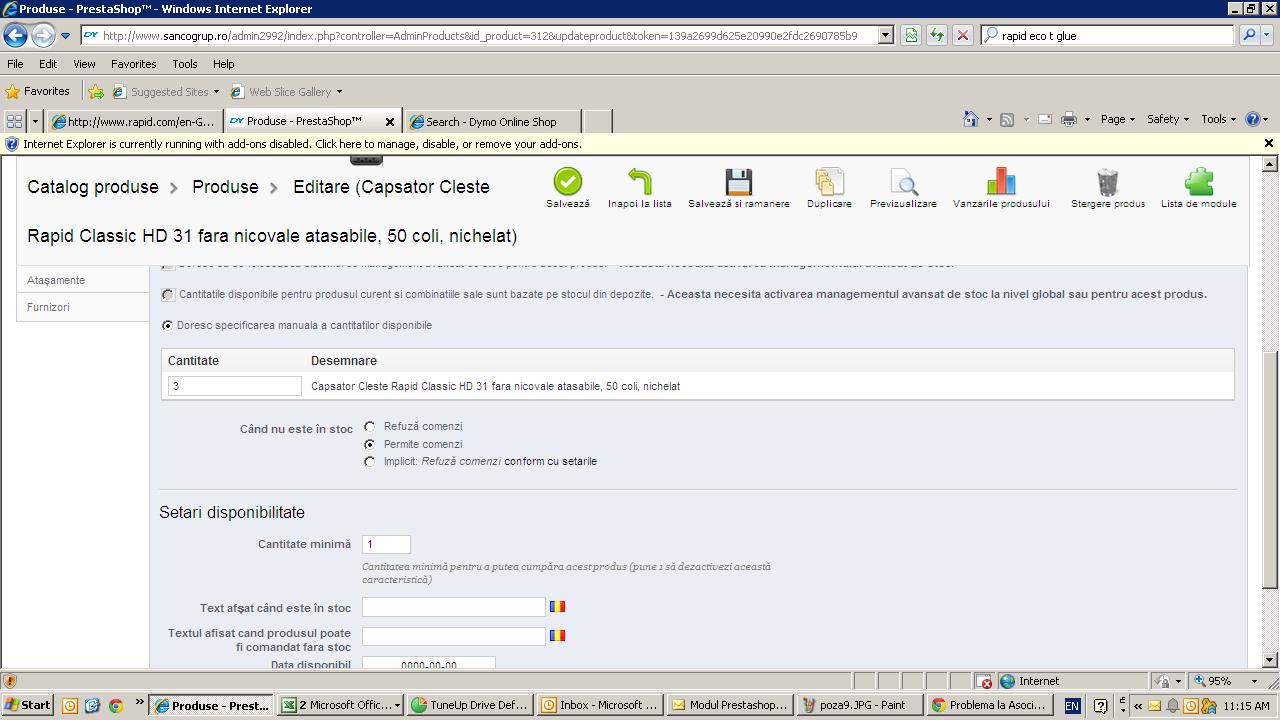Viewport: 1280px width, 720px height.
Task: Click the browser Back arrow button
Action: point(15,35)
